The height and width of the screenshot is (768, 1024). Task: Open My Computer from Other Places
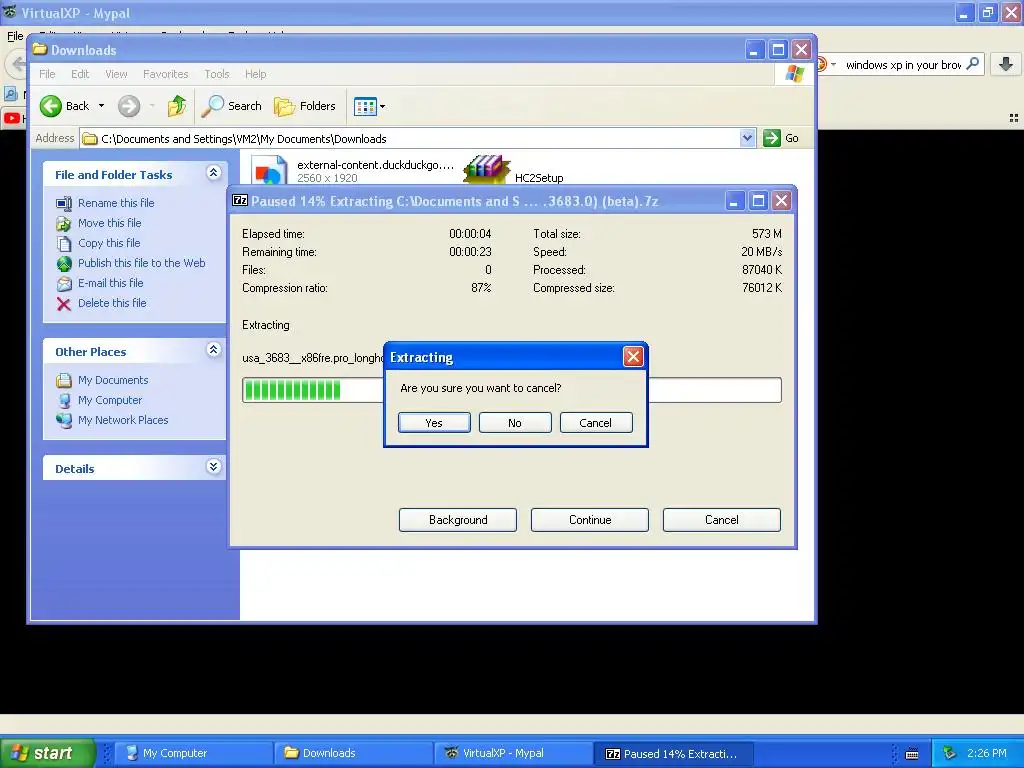click(110, 400)
